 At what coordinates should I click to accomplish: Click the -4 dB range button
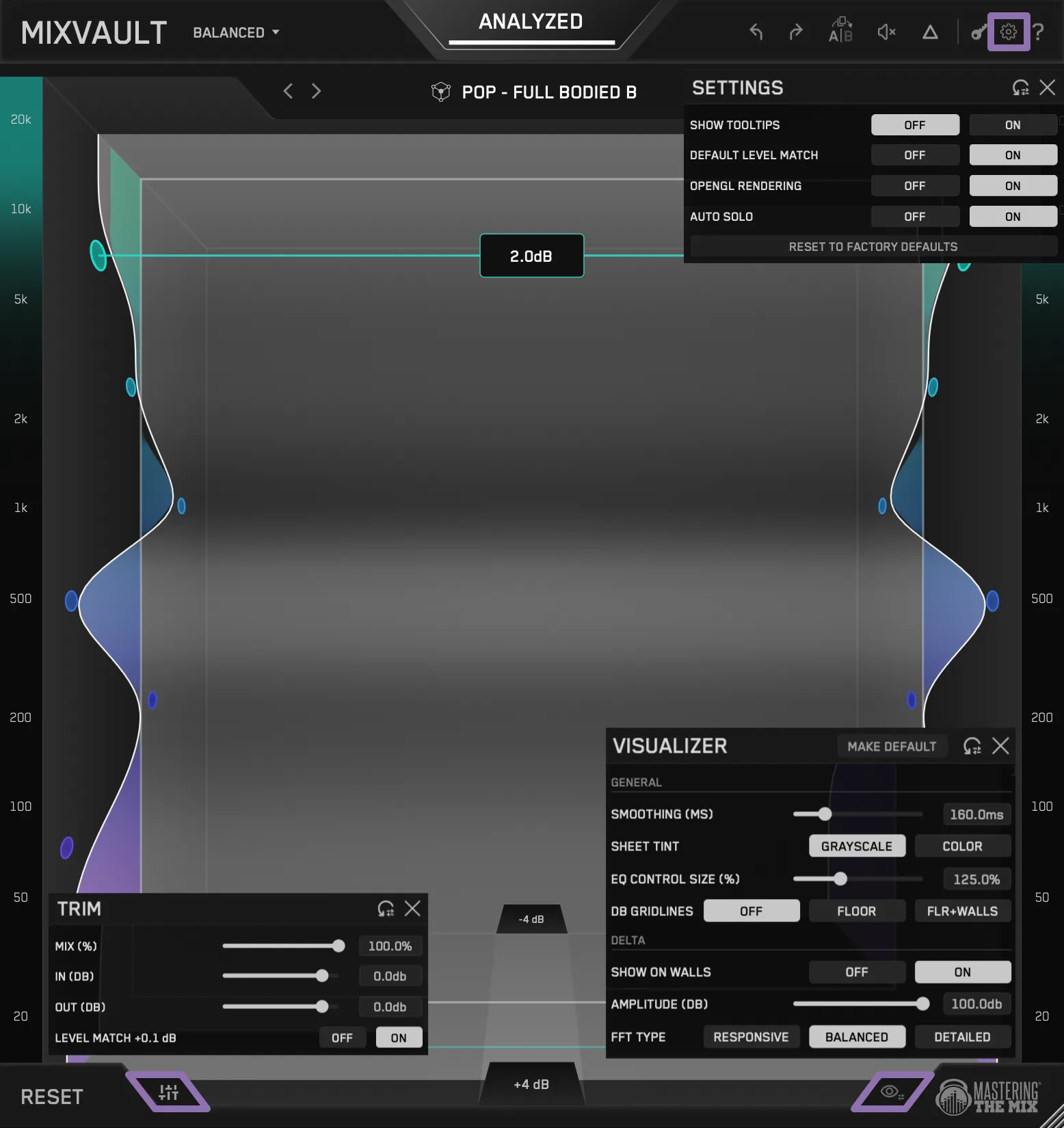pos(531,919)
